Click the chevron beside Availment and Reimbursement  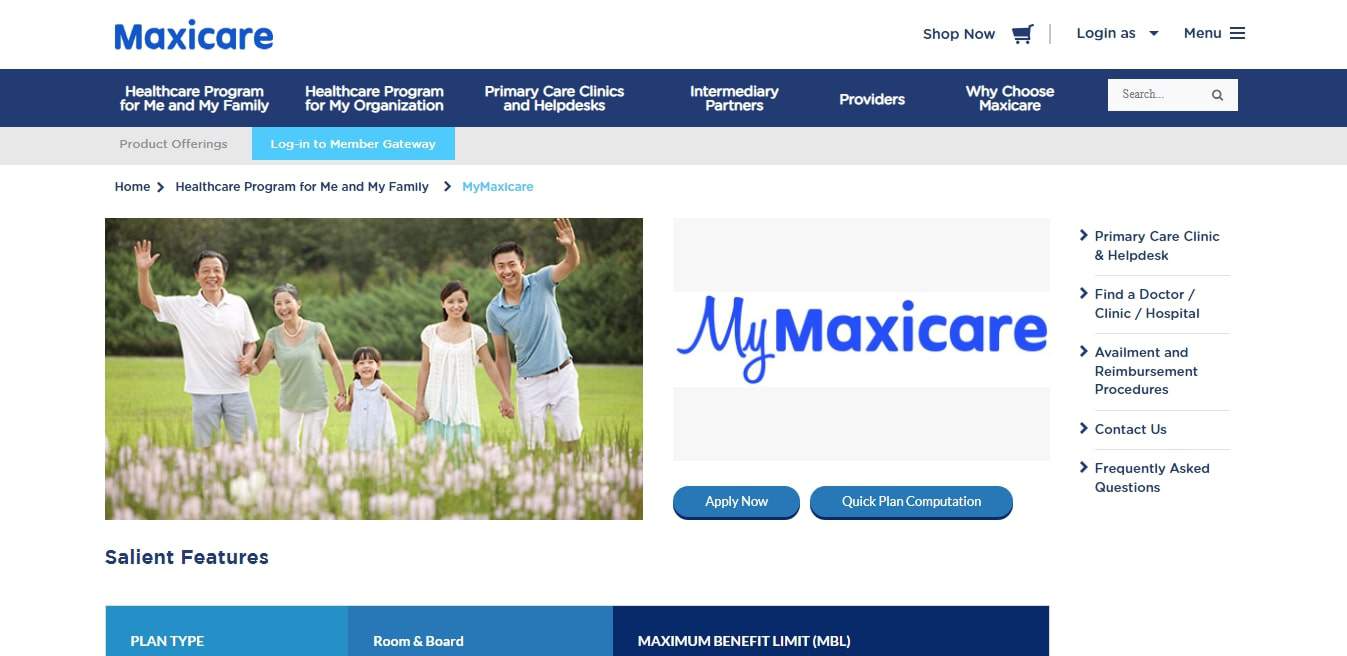[1083, 352]
